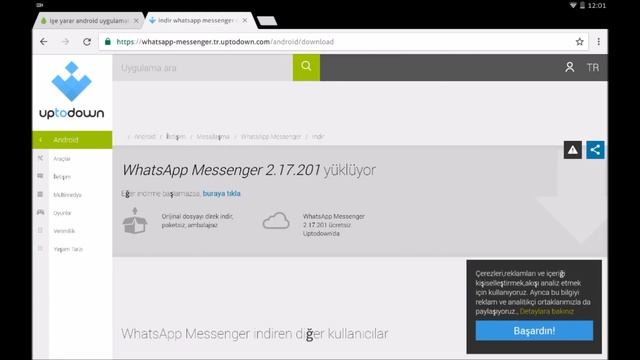
Task: Click the 'buraya tıkla' download link
Action: [x=222, y=193]
